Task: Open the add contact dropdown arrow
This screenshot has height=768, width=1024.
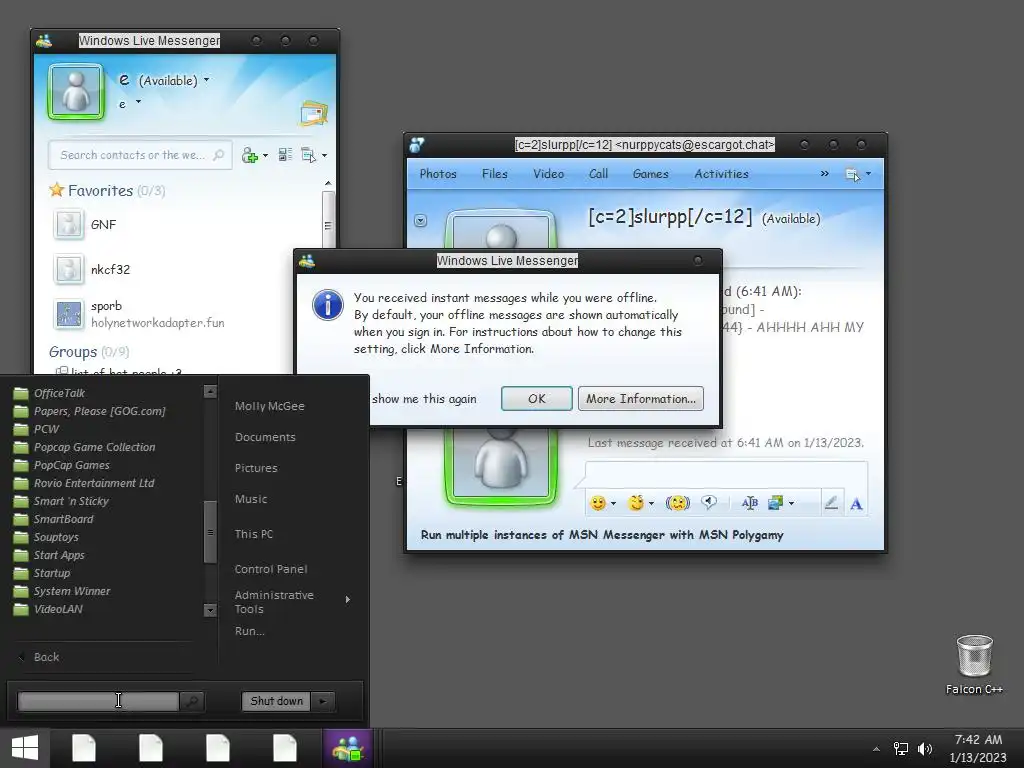Action: 265,156
